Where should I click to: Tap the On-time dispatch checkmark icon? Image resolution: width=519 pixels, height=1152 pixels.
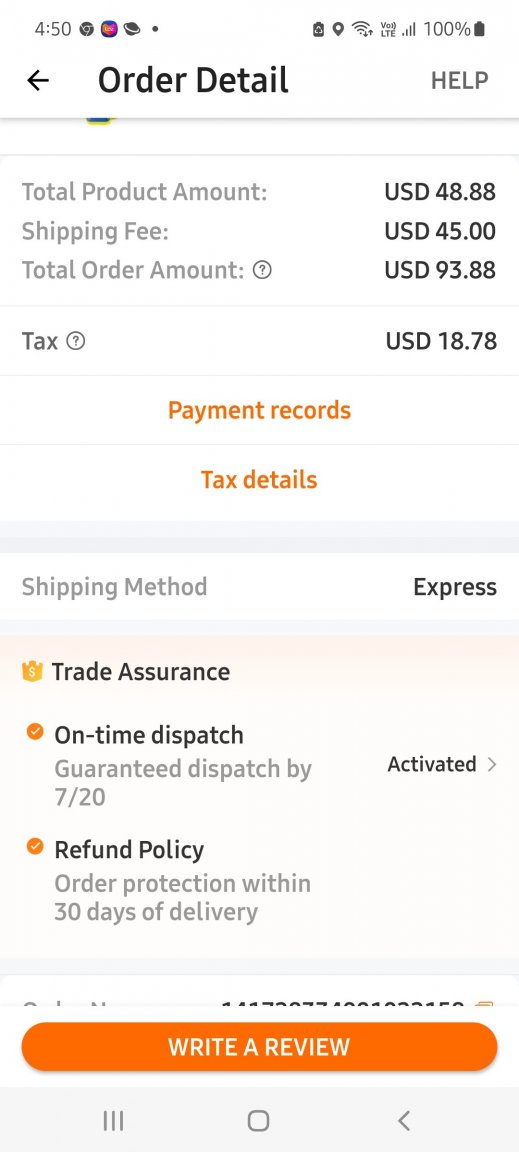[35, 732]
